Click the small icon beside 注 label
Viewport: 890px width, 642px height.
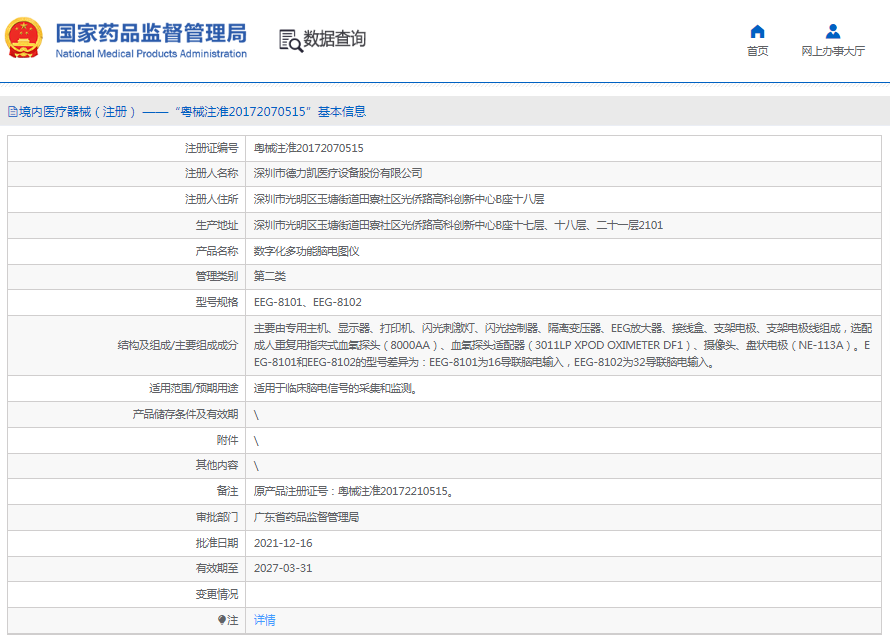click(x=222, y=620)
